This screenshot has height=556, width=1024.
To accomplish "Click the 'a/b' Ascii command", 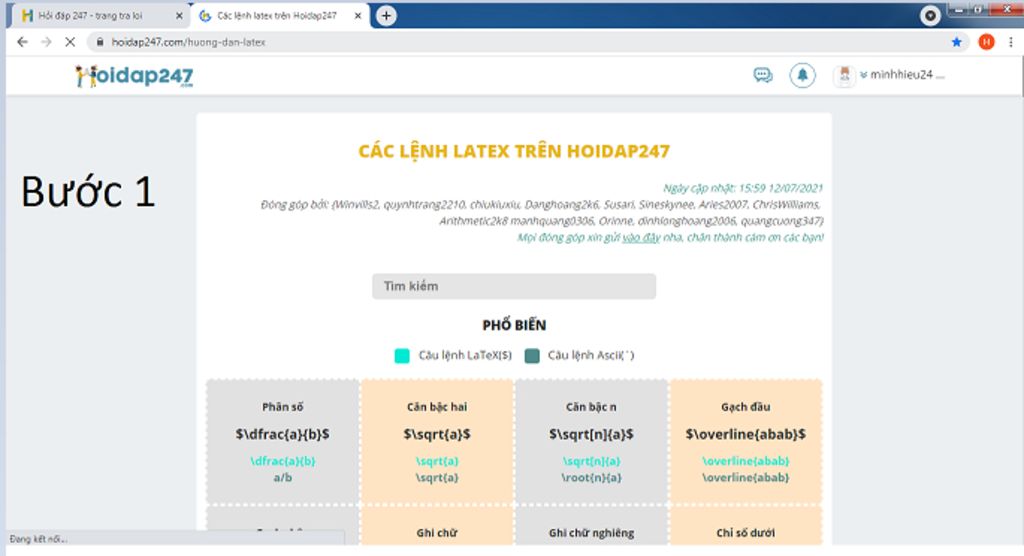I will (283, 478).
